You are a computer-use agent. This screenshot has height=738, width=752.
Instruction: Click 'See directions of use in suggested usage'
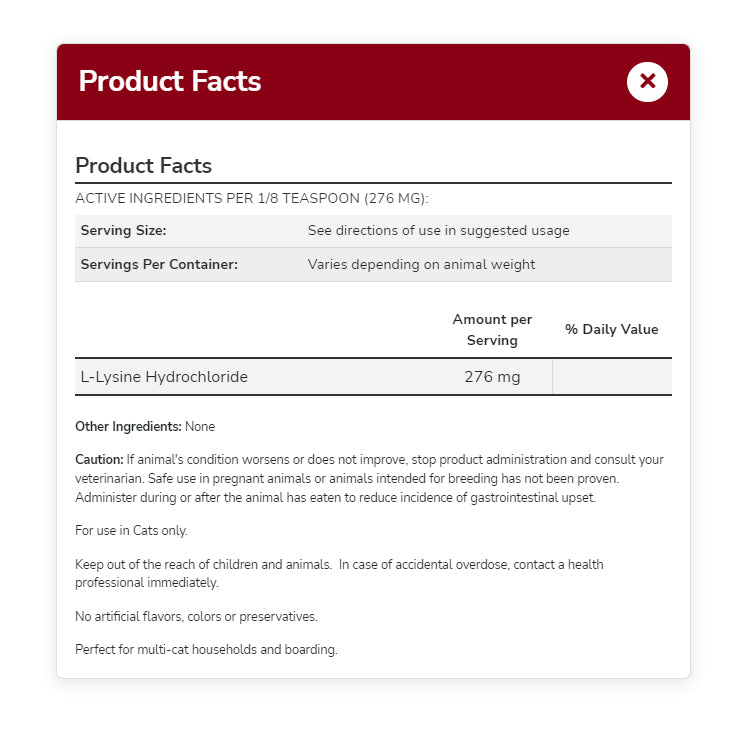(x=438, y=230)
